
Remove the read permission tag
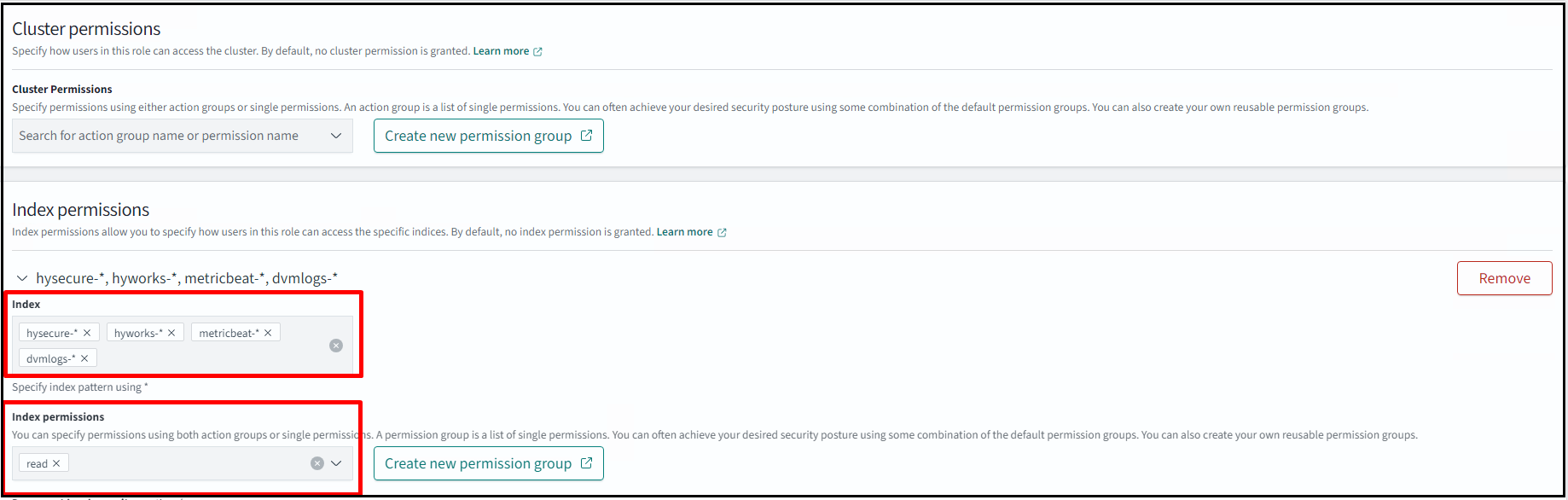tap(56, 463)
